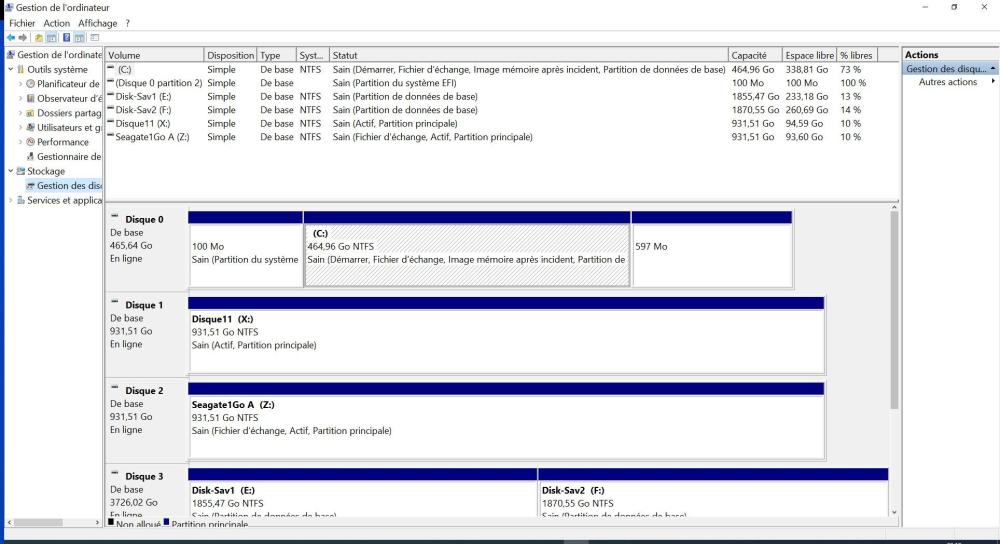Select the Disk-Sav1 (E:) partition block on Disque 3
This screenshot has height=544, width=1000.
pos(363,492)
